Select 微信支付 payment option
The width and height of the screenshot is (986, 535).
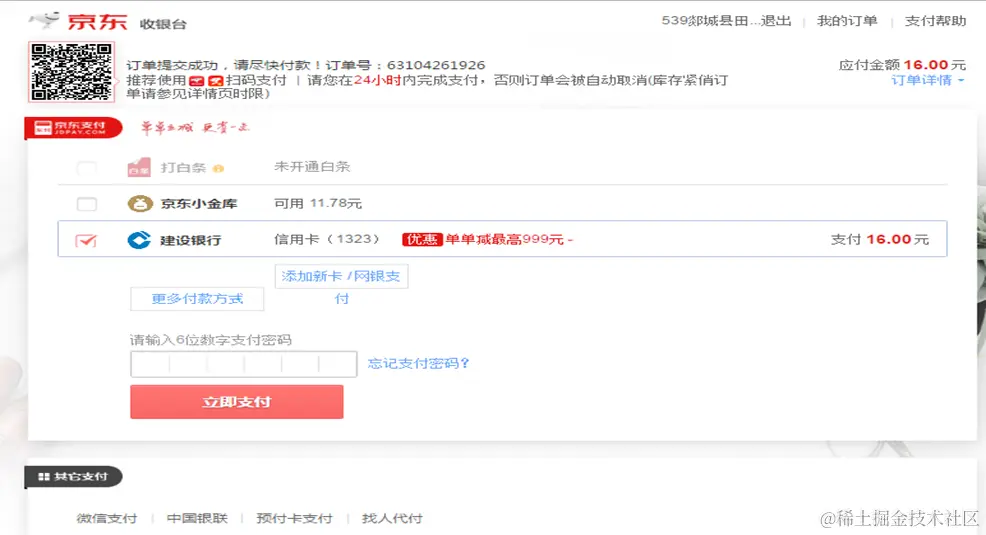click(x=106, y=518)
